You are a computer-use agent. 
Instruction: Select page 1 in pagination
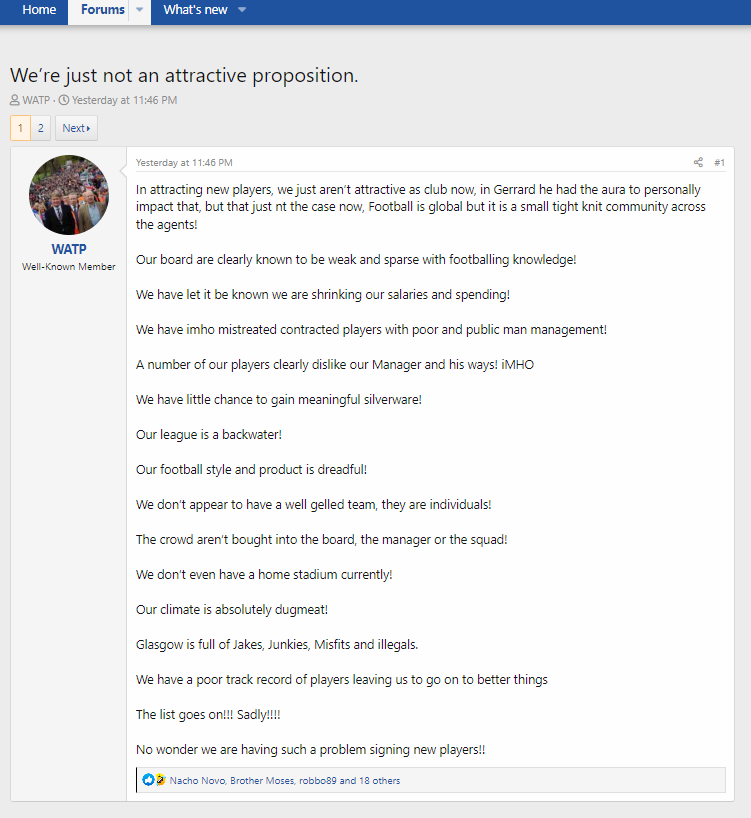20,128
